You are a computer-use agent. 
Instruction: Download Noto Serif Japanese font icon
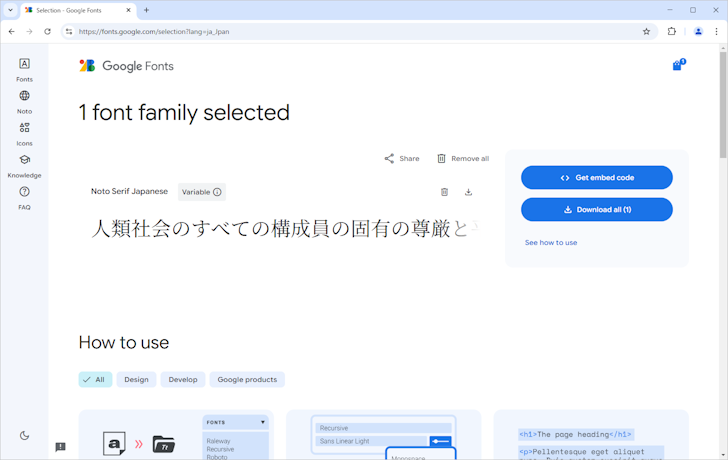click(x=468, y=192)
